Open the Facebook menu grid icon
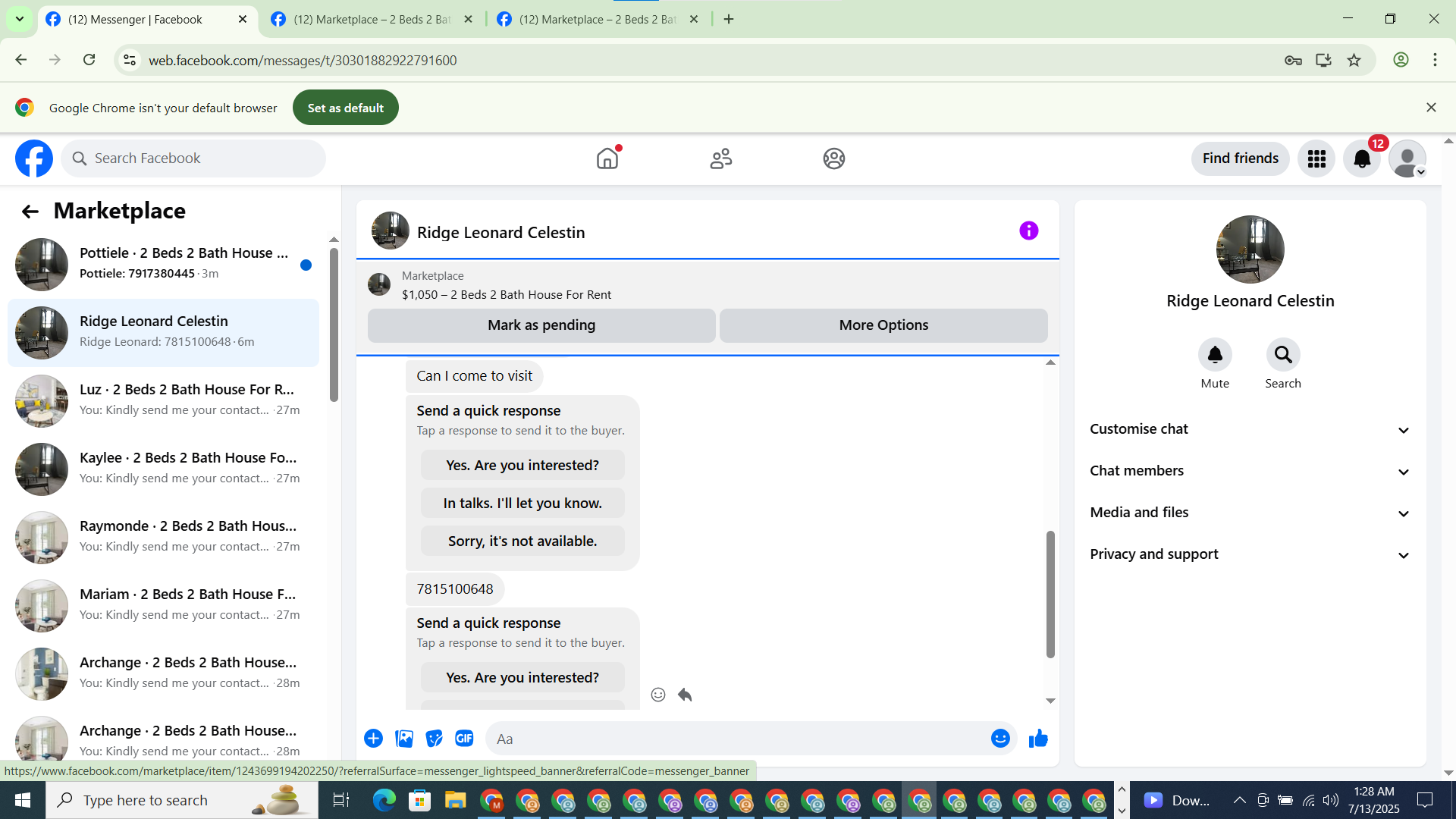Viewport: 1456px width, 819px height. point(1316,158)
